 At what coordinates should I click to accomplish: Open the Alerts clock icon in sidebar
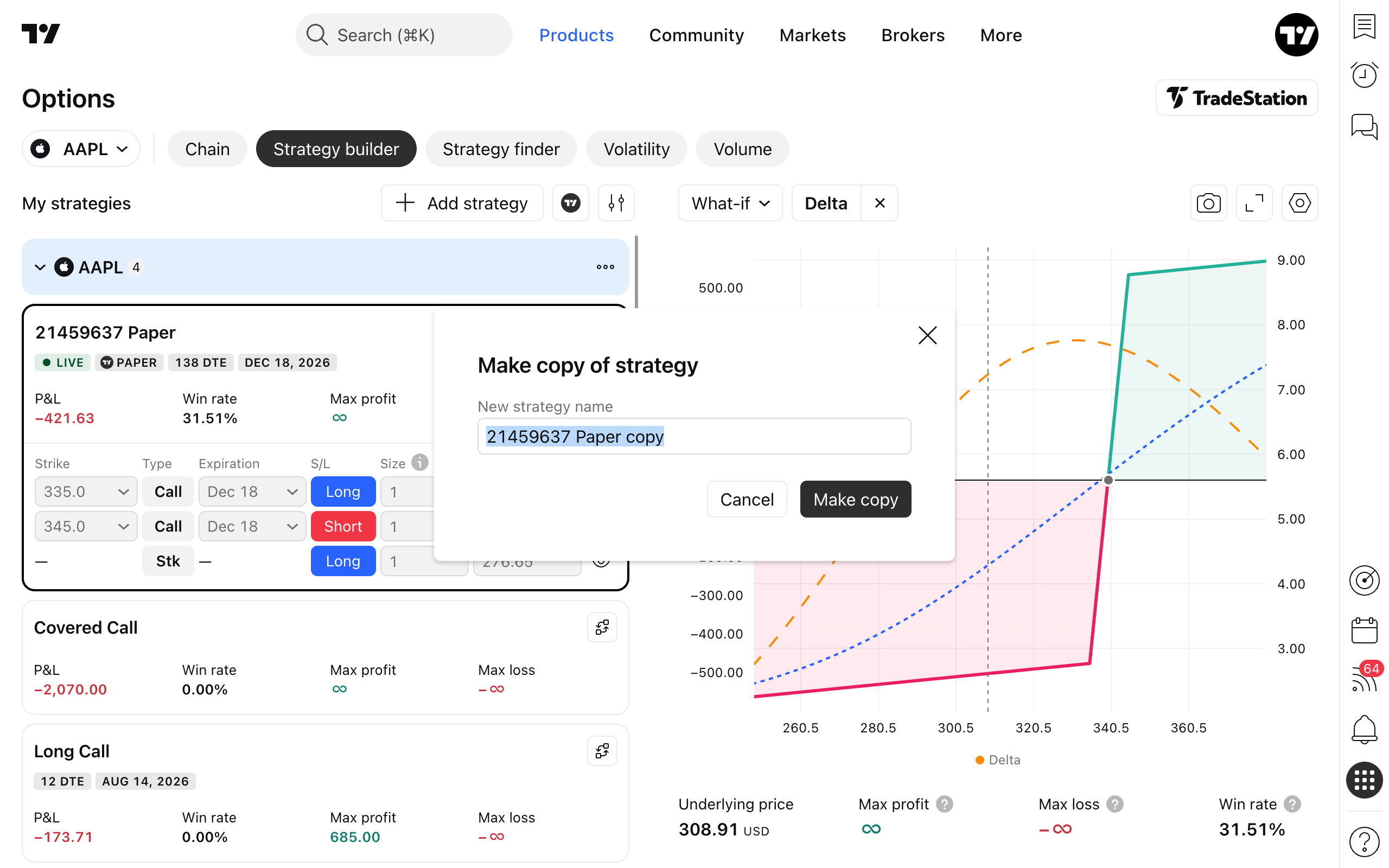click(x=1363, y=75)
